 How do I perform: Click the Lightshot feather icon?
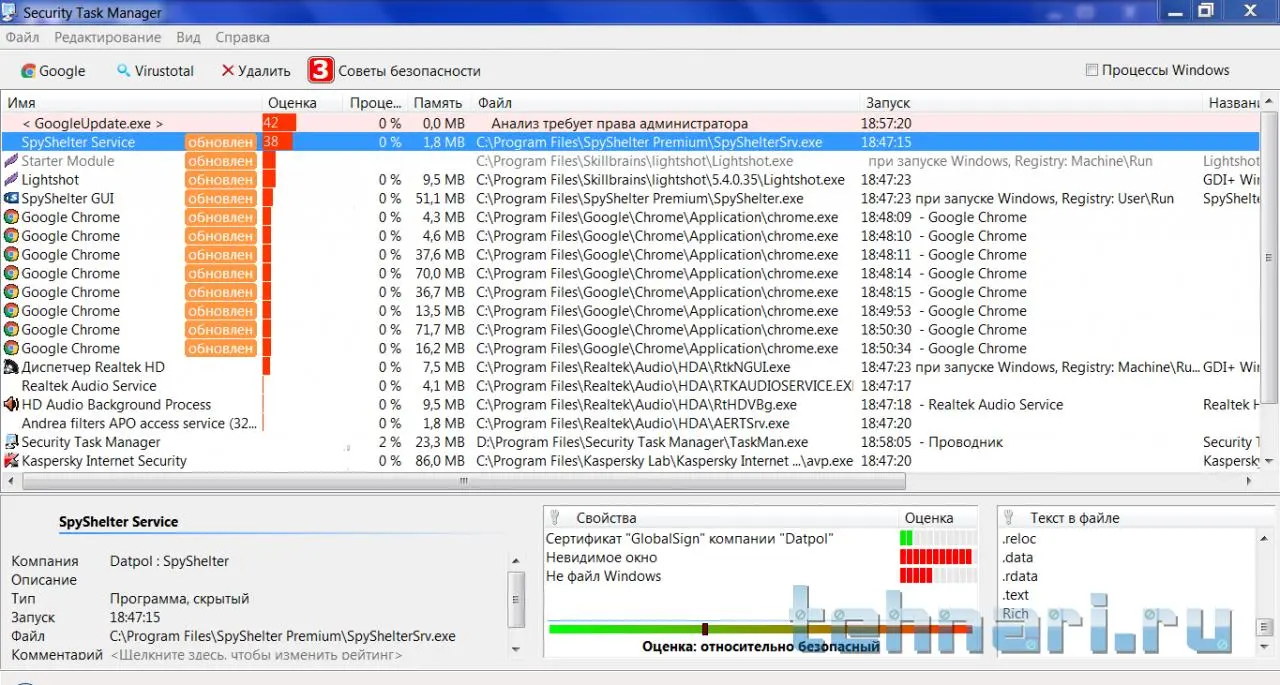coord(11,180)
